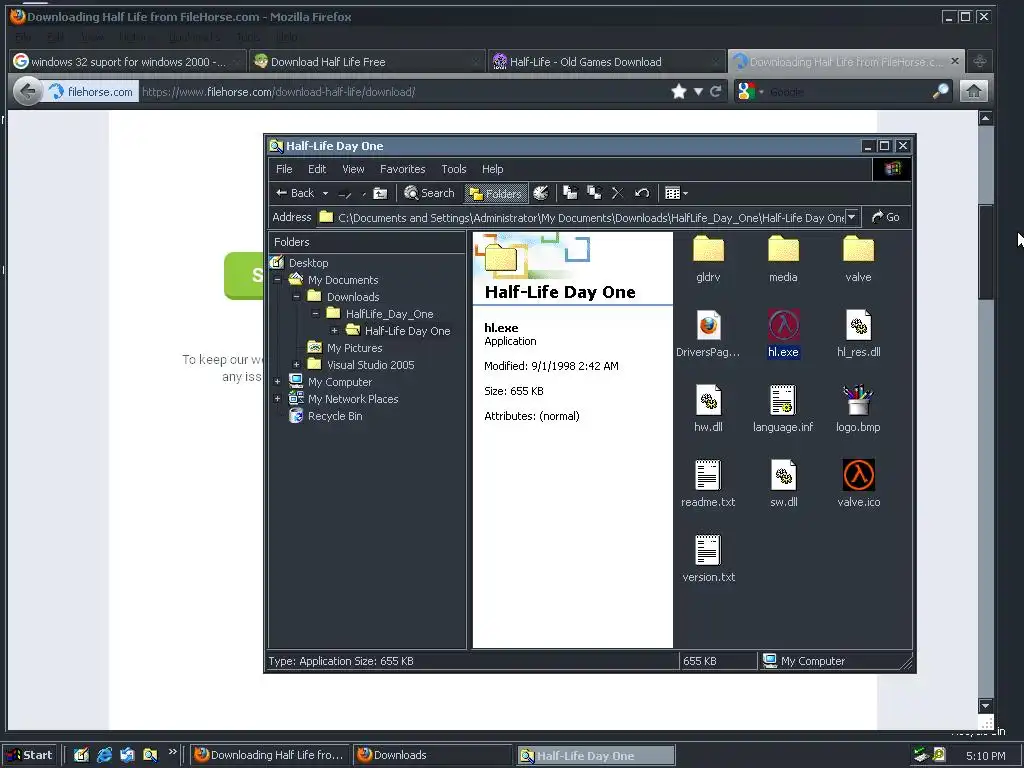Select Desktop in folder tree
Image resolution: width=1024 pixels, height=768 pixels.
pyautogui.click(x=299, y=263)
